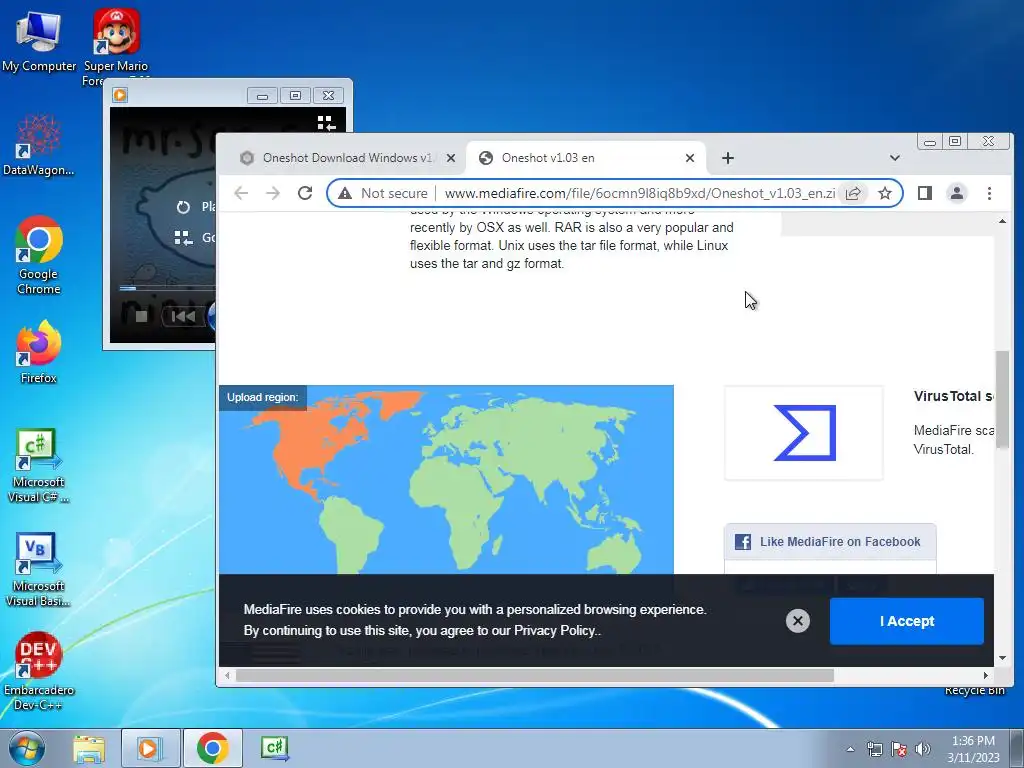1024x768 pixels.
Task: Click the taskbar clock 1:36 PM
Action: point(973,748)
